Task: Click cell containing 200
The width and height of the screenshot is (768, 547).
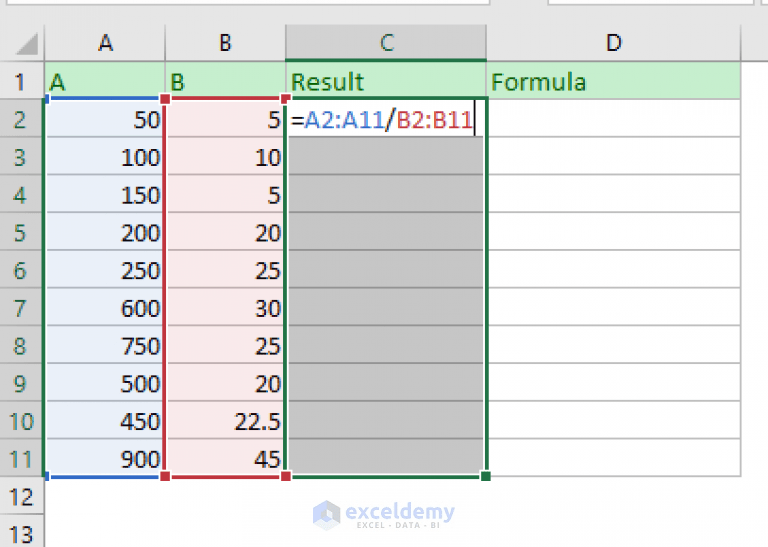Action: click(105, 232)
